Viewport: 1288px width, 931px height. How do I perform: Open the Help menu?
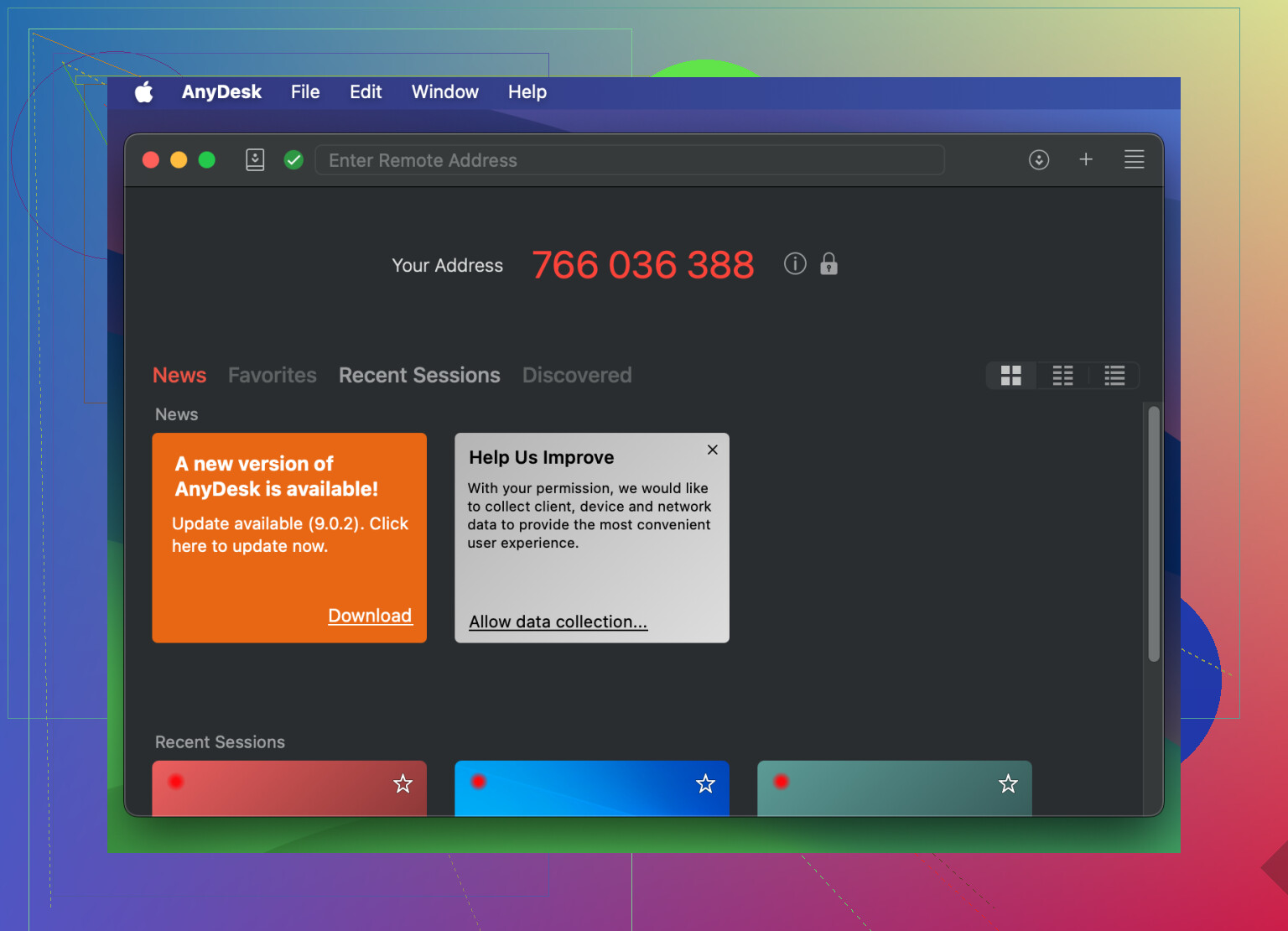[527, 92]
